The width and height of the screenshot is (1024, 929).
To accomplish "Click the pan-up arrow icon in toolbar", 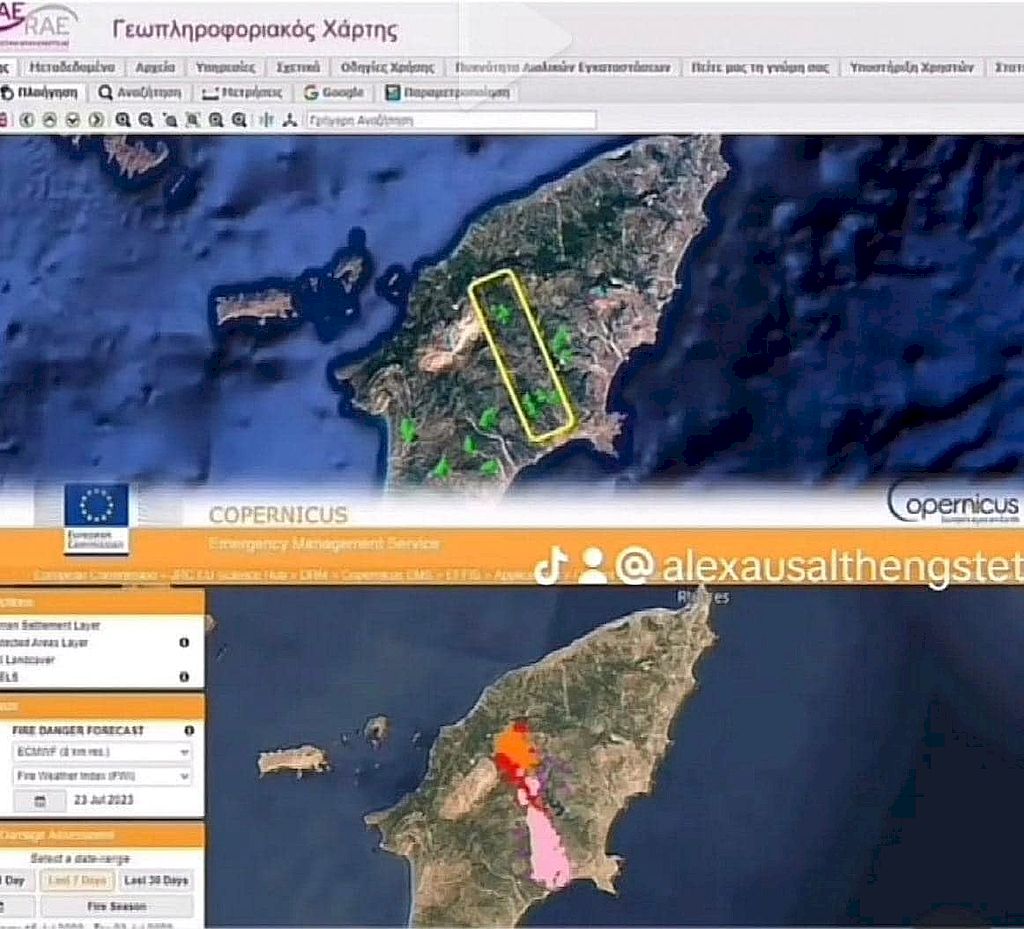I will [x=49, y=120].
